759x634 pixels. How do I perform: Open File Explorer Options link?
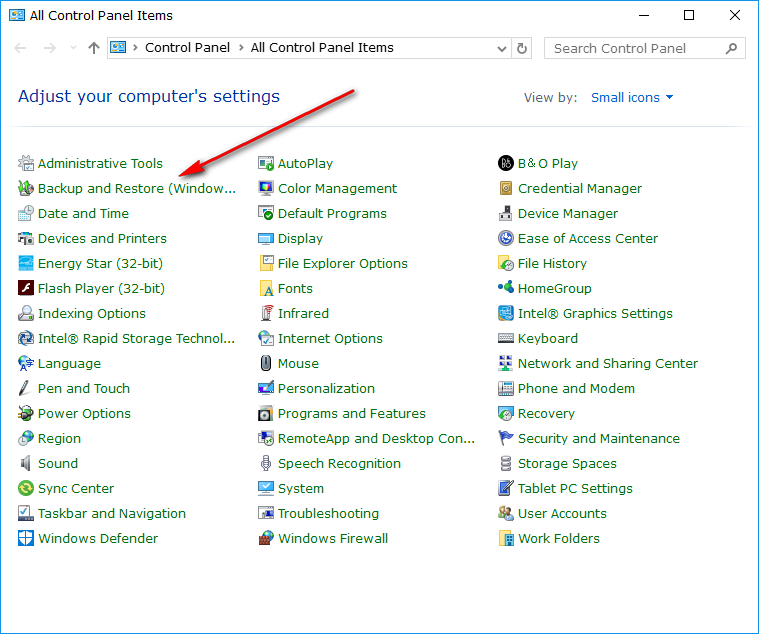coord(343,263)
